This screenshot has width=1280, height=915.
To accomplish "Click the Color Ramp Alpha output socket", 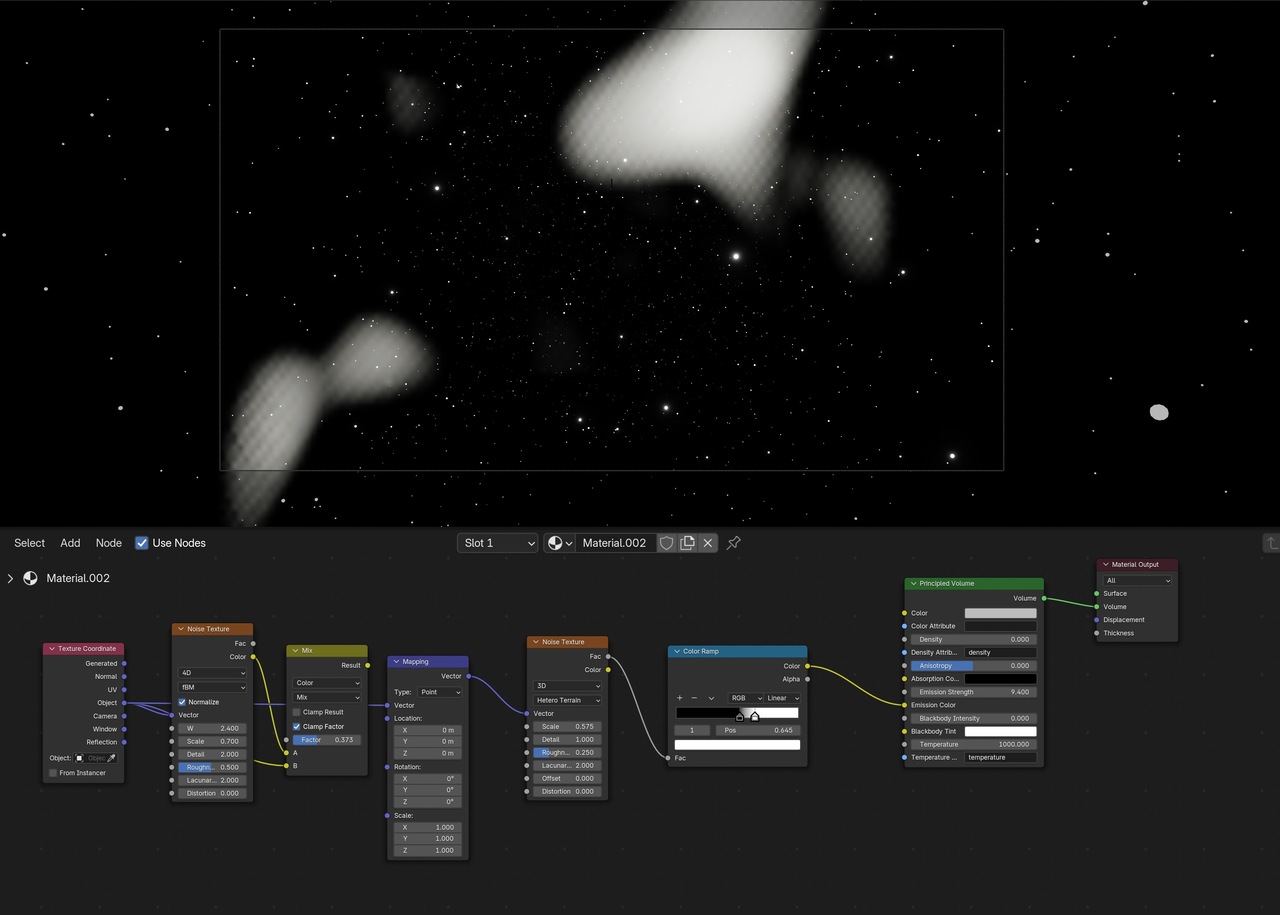I will tap(807, 679).
